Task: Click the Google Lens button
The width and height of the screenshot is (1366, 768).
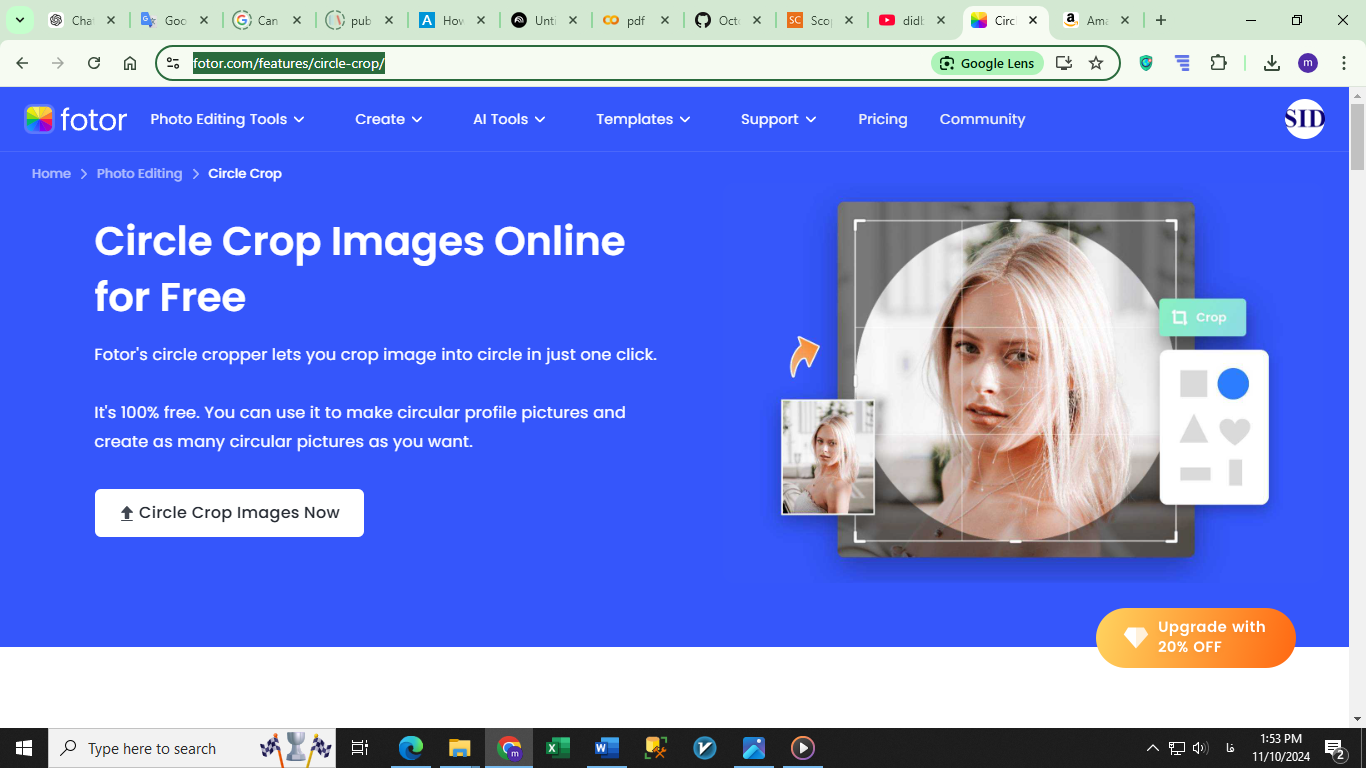Action: coord(988,63)
